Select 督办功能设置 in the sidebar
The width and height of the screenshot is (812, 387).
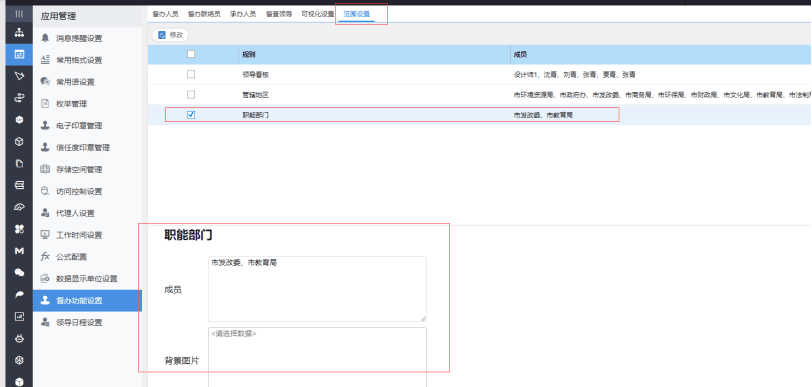click(x=88, y=300)
